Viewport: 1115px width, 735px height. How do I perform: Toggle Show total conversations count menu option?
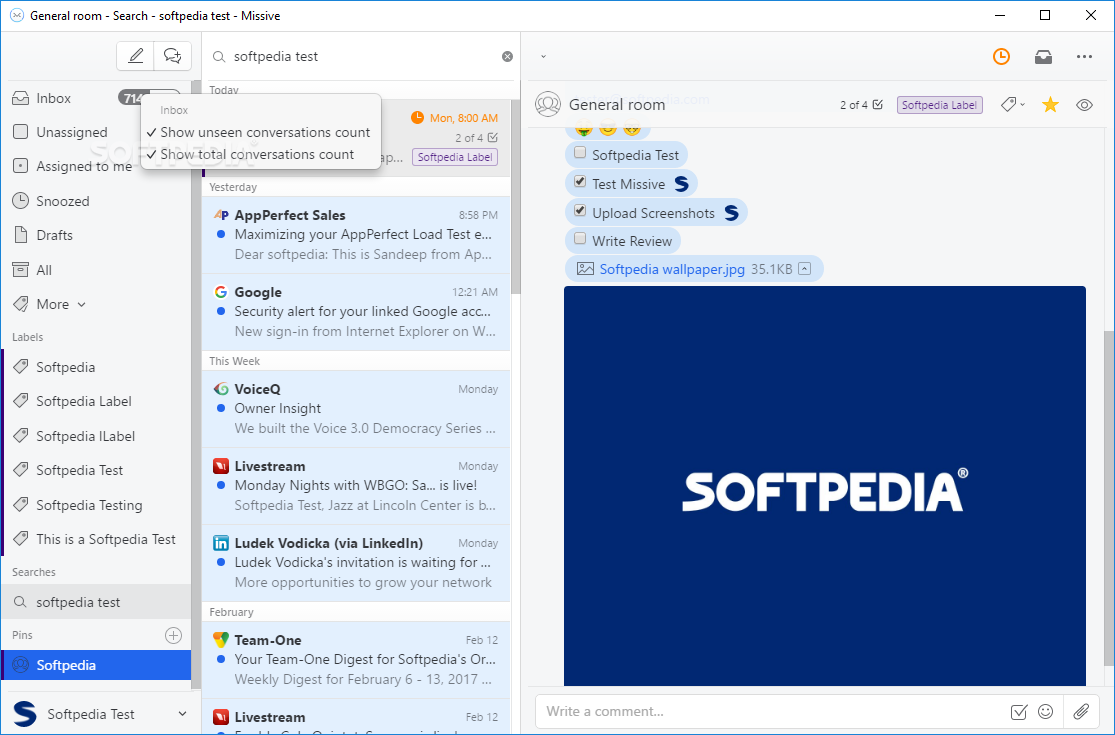pos(260,154)
